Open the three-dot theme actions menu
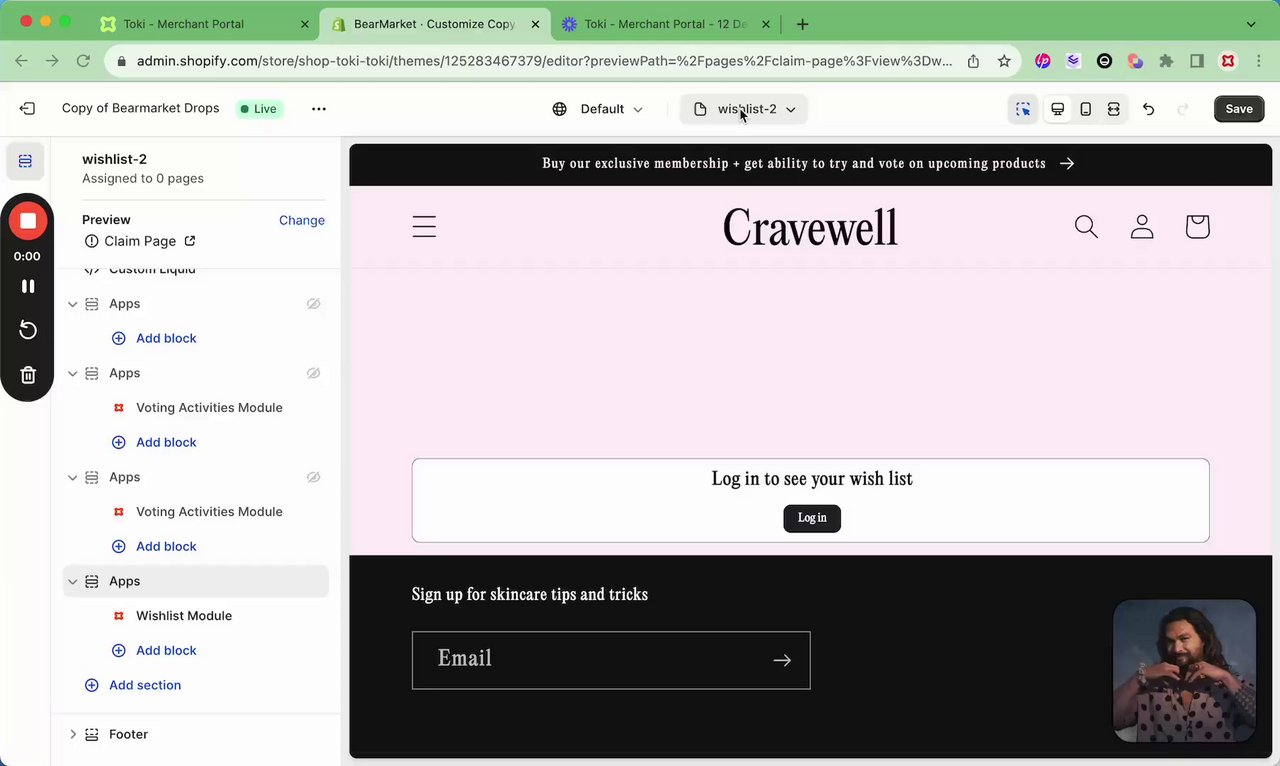 [318, 109]
